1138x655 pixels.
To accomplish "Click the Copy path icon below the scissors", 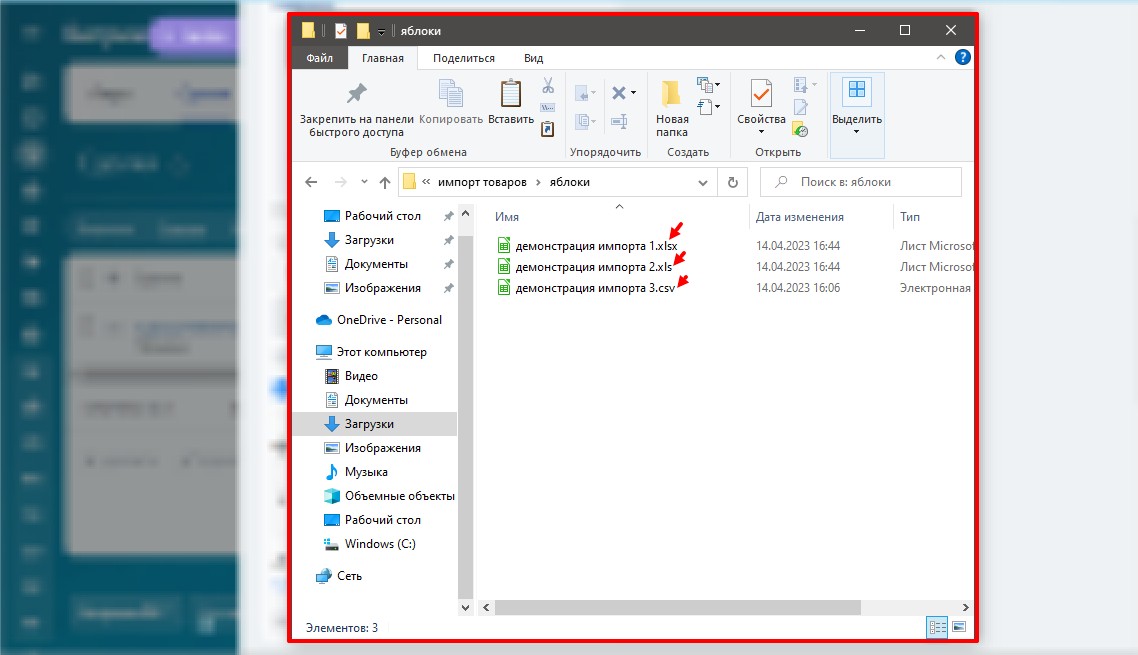I will pyautogui.click(x=548, y=107).
